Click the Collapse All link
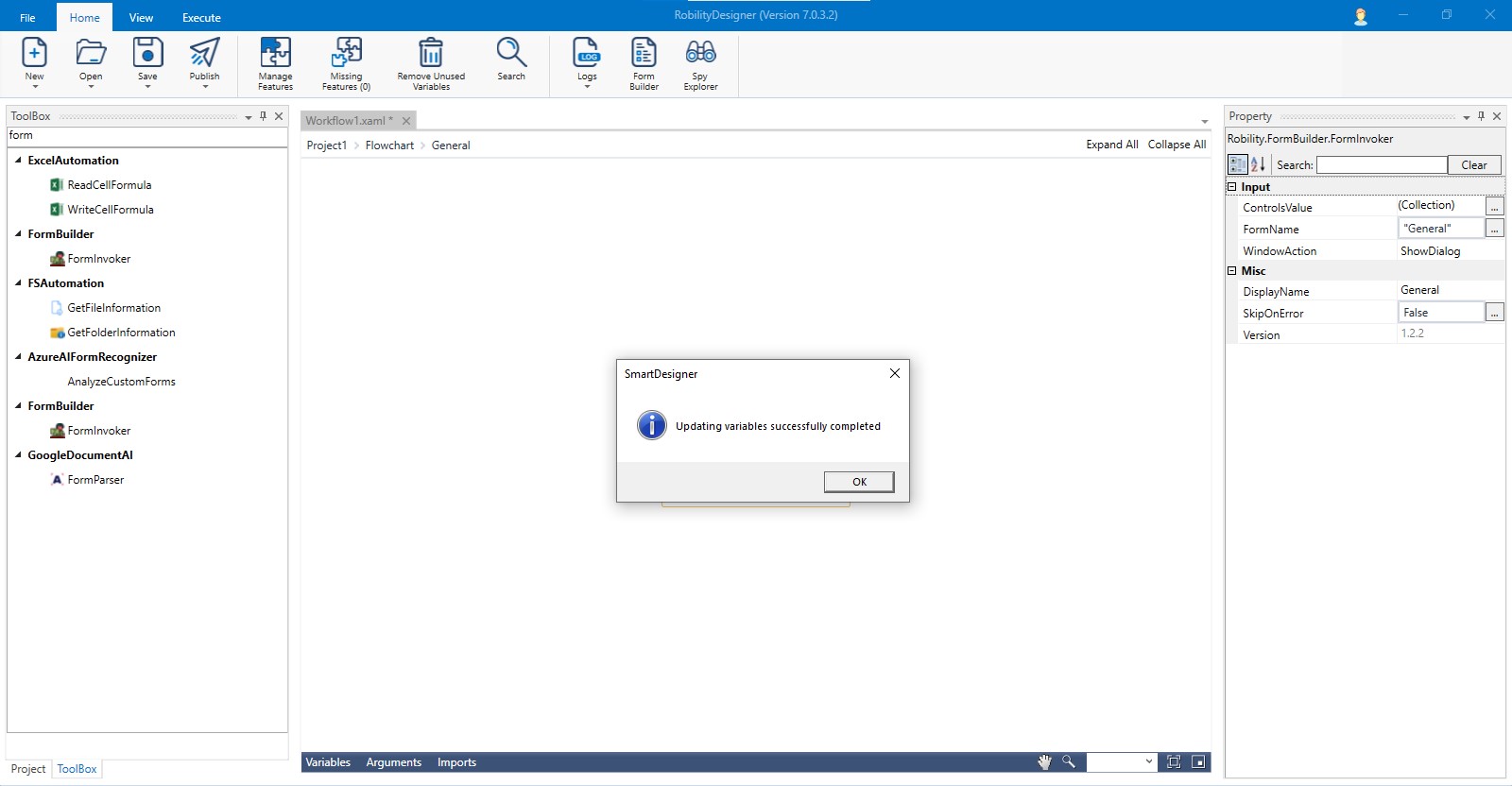Image resolution: width=1512 pixels, height=786 pixels. 1177,145
